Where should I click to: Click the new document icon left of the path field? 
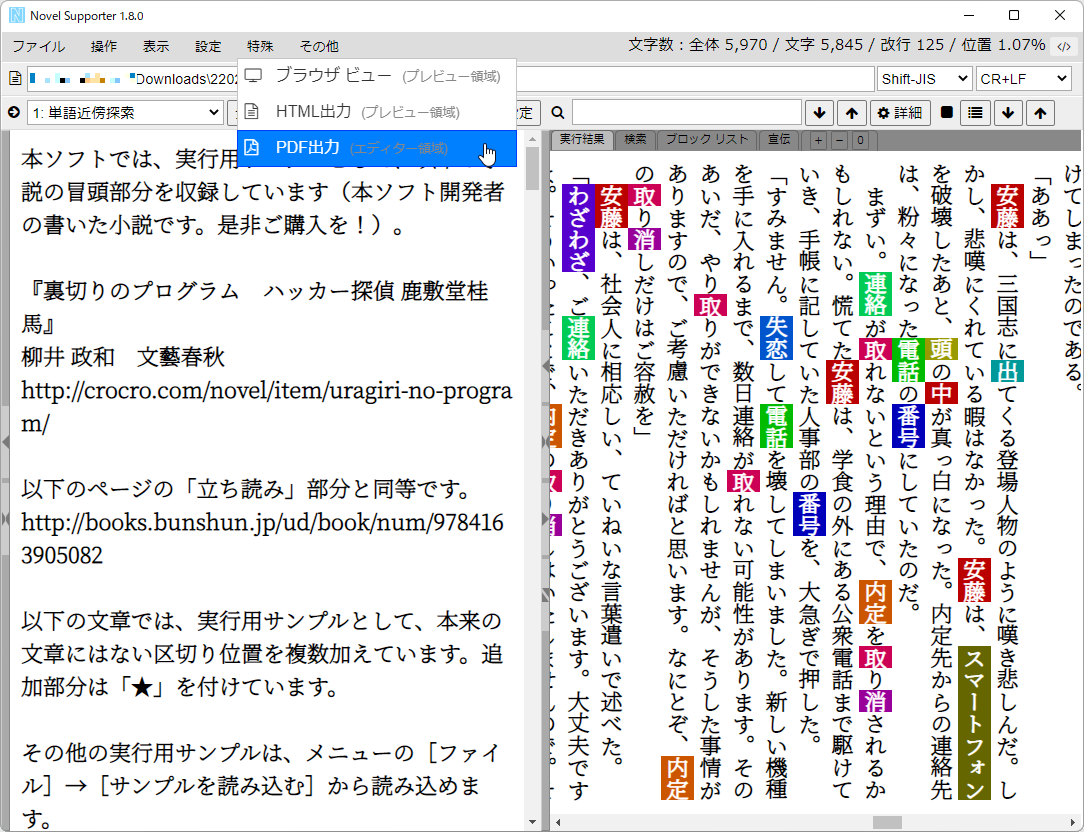(x=14, y=76)
